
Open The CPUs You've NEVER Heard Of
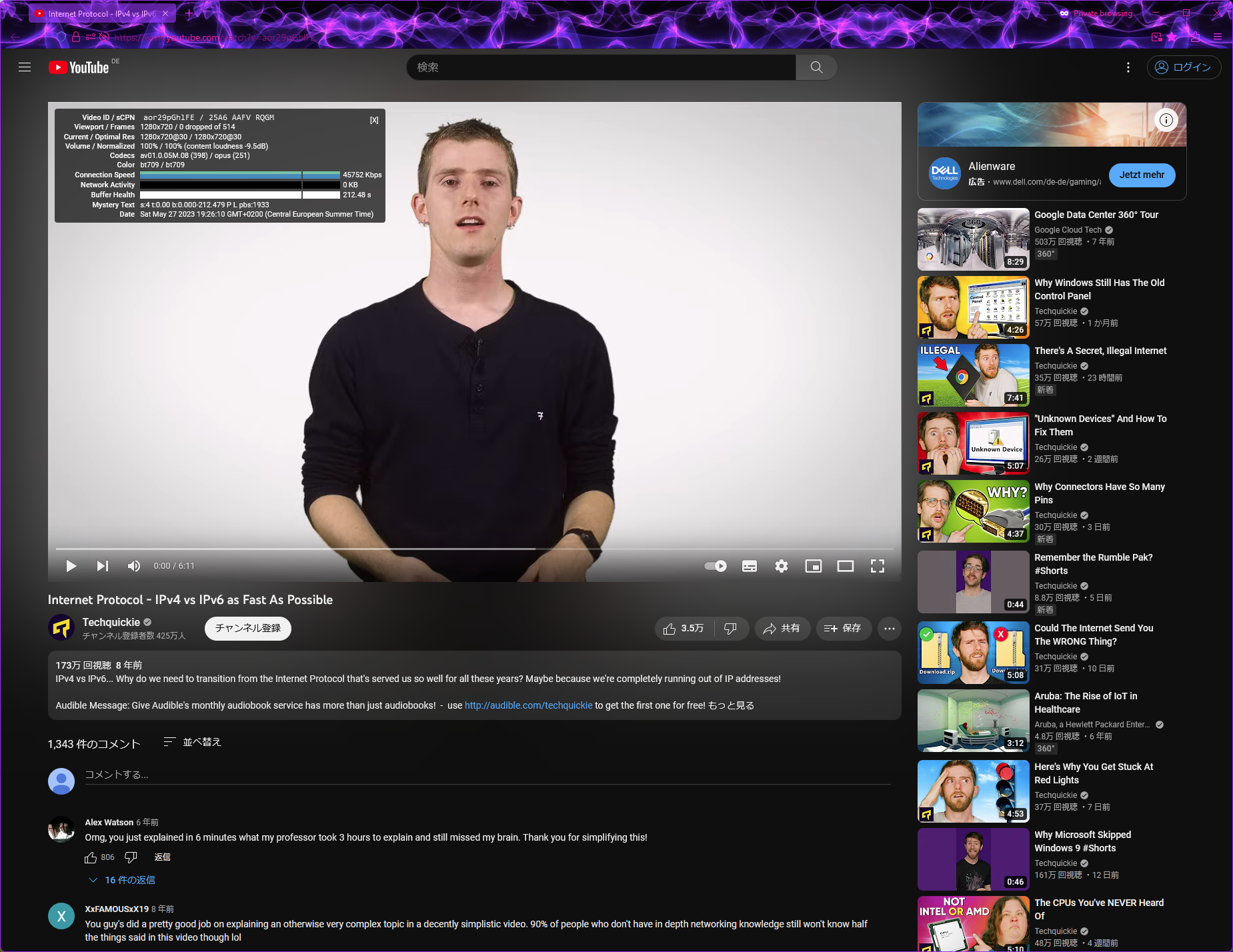(x=974, y=924)
